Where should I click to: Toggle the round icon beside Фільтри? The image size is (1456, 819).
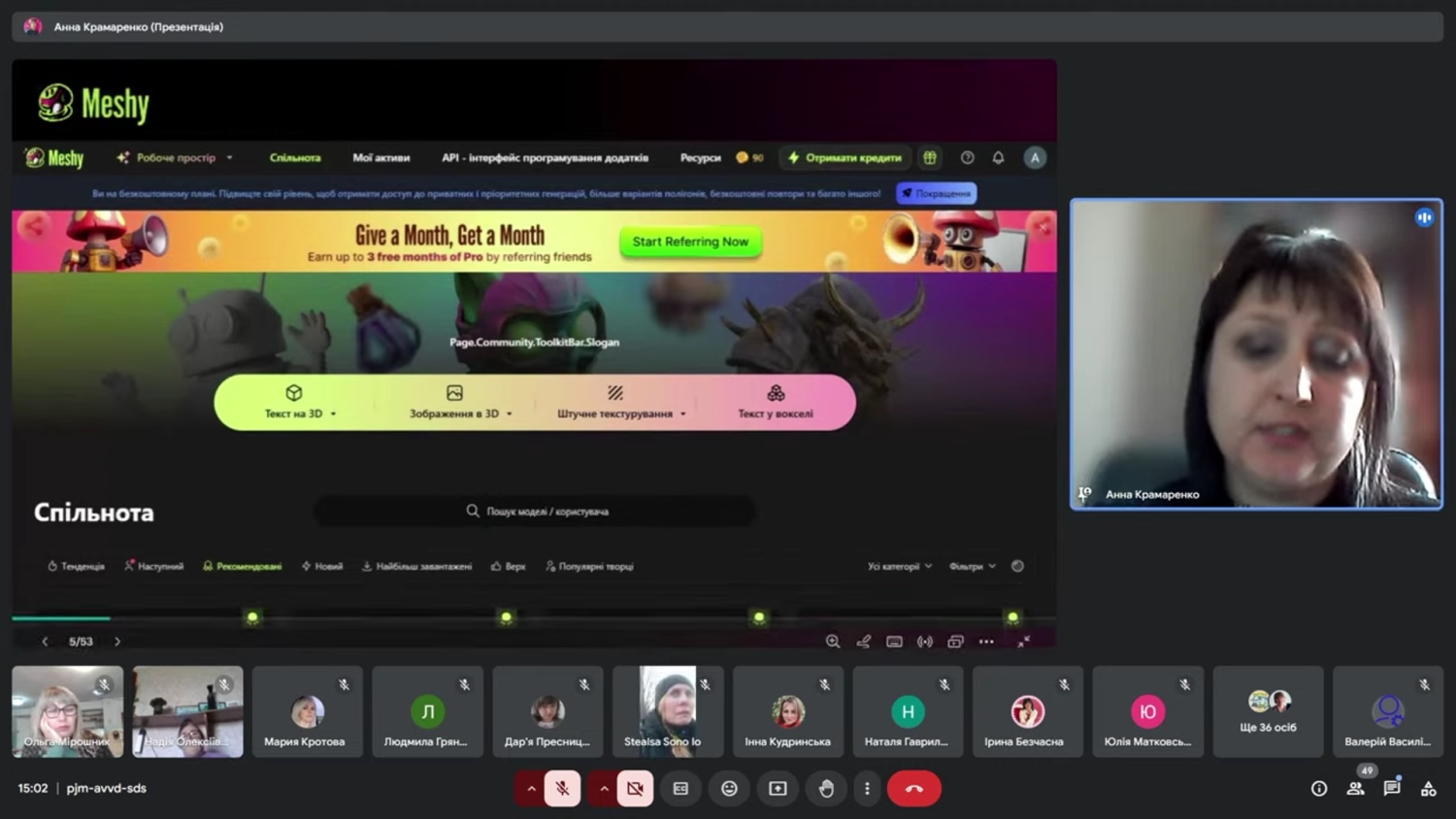[1017, 566]
